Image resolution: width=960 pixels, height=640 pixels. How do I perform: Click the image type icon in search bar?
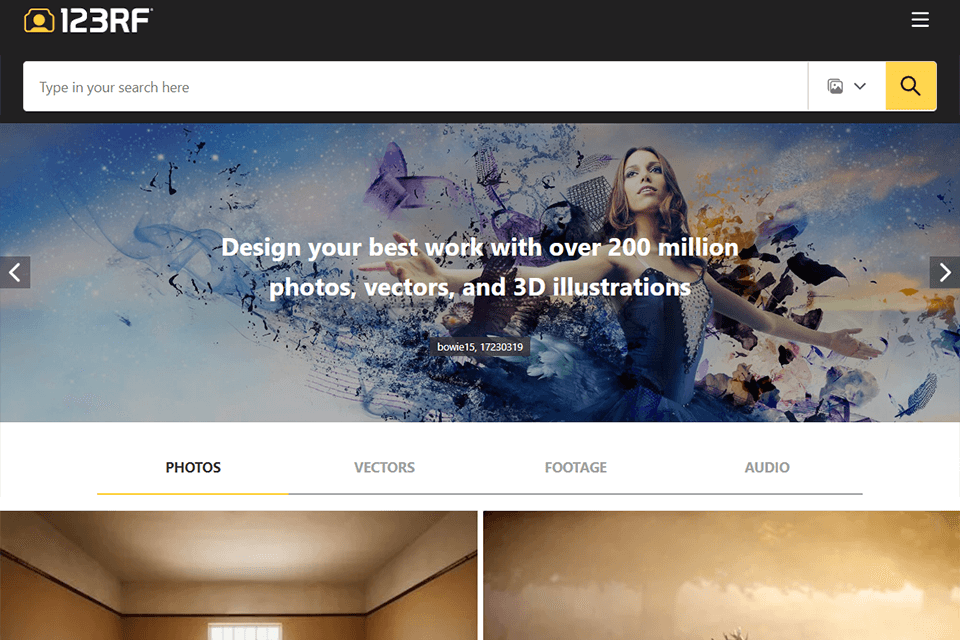(x=835, y=86)
